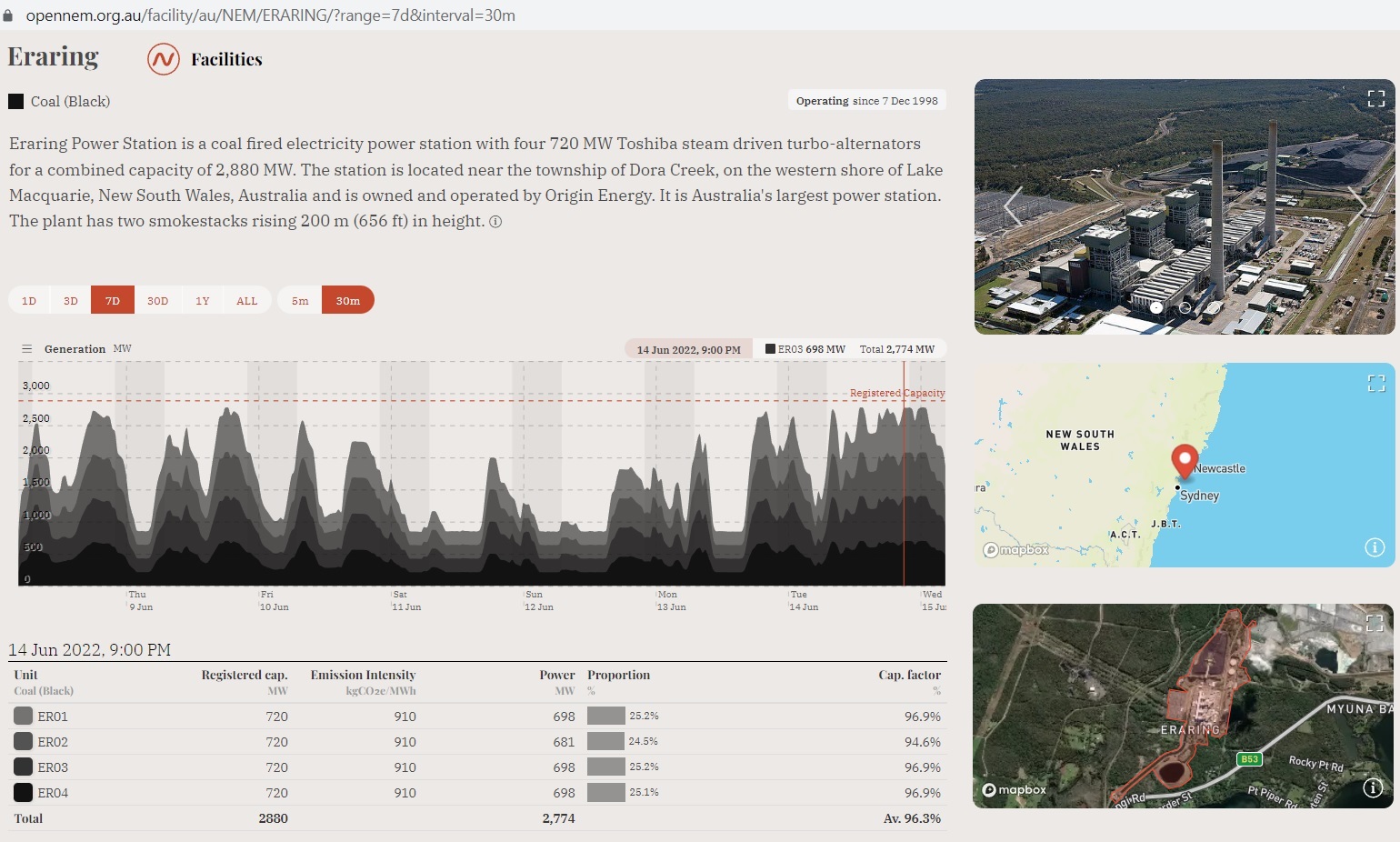Viewport: 1400px width, 842px height.
Task: Open the Generation chart options menu icon
Action: click(27, 349)
